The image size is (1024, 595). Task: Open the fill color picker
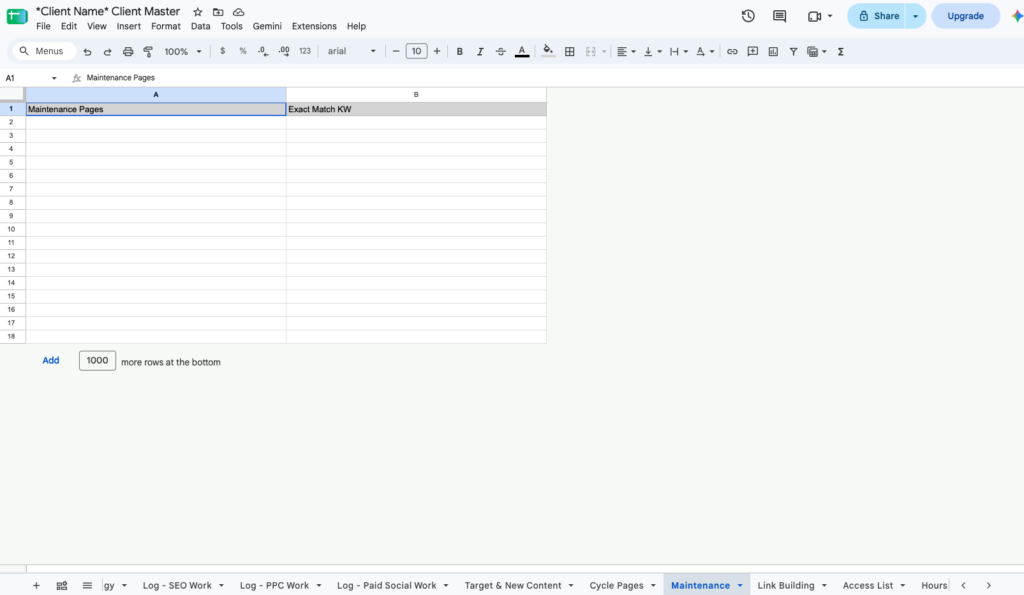(x=548, y=52)
